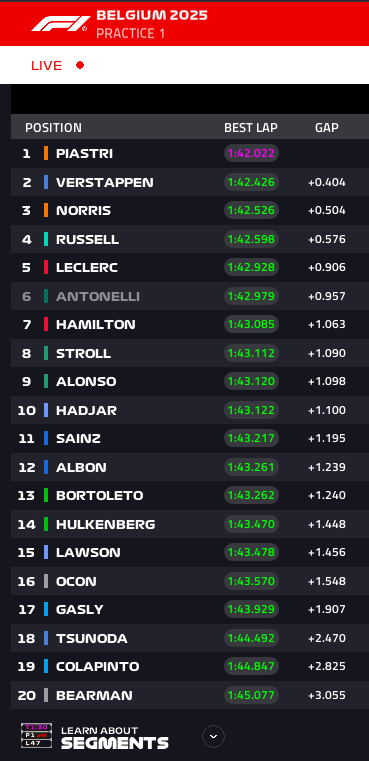Open the segments legend icon
This screenshot has height=761, width=369.
pos(36,735)
